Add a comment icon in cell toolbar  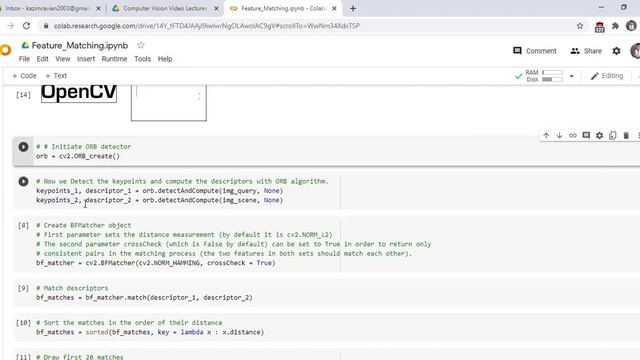pyautogui.click(x=586, y=136)
